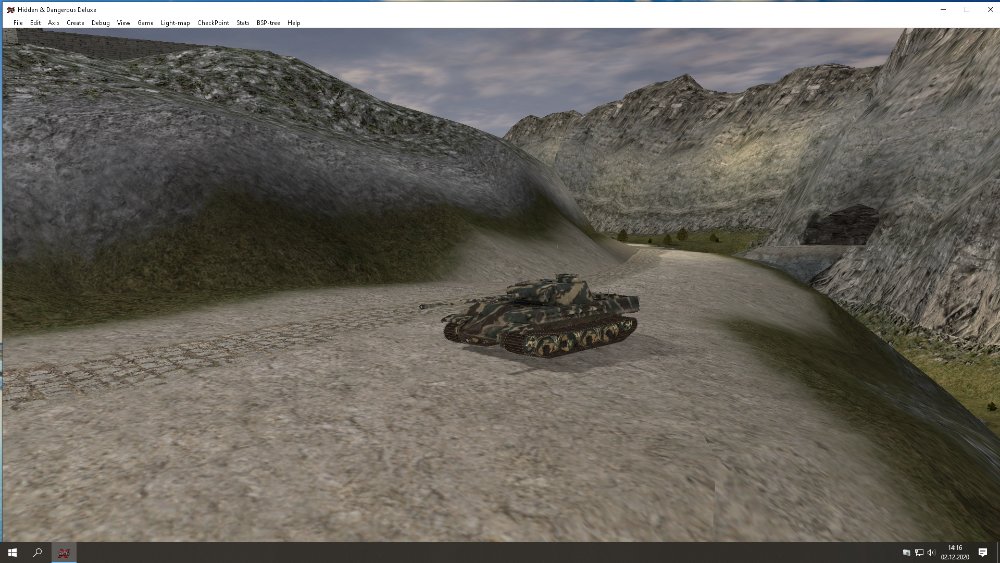Open the Axis menu
The image size is (1000, 563).
pyautogui.click(x=54, y=22)
